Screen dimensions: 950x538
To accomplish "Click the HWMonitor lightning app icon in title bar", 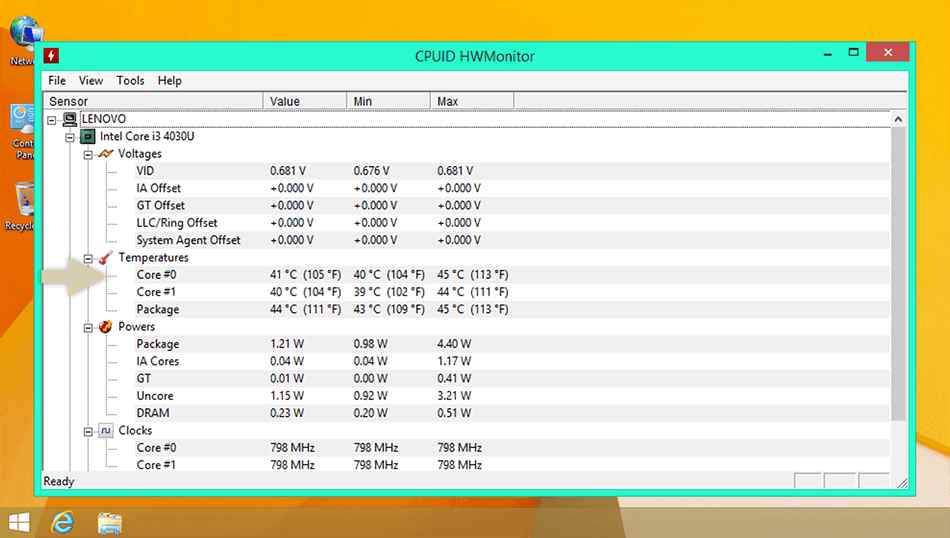I will pyautogui.click(x=51, y=56).
